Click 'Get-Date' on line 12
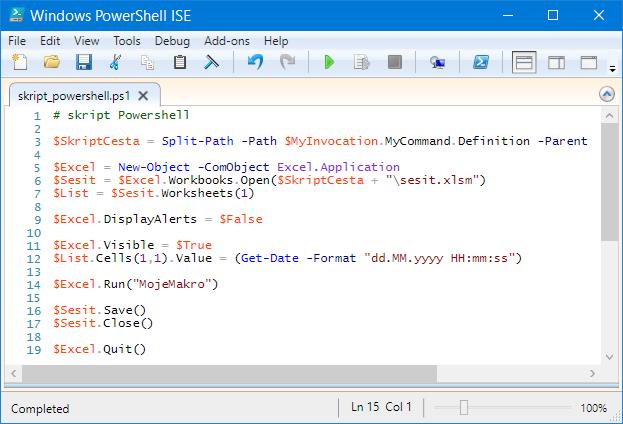The width and height of the screenshot is (623, 424). coord(270,258)
